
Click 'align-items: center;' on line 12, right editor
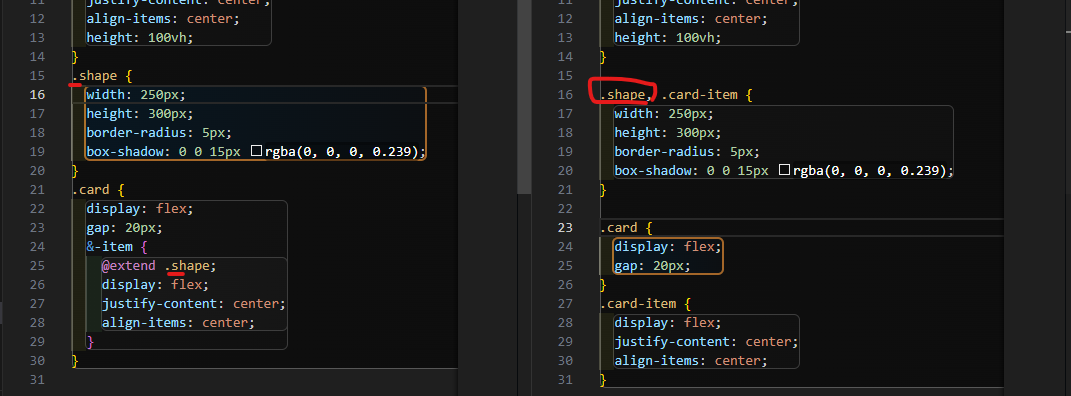tap(691, 18)
